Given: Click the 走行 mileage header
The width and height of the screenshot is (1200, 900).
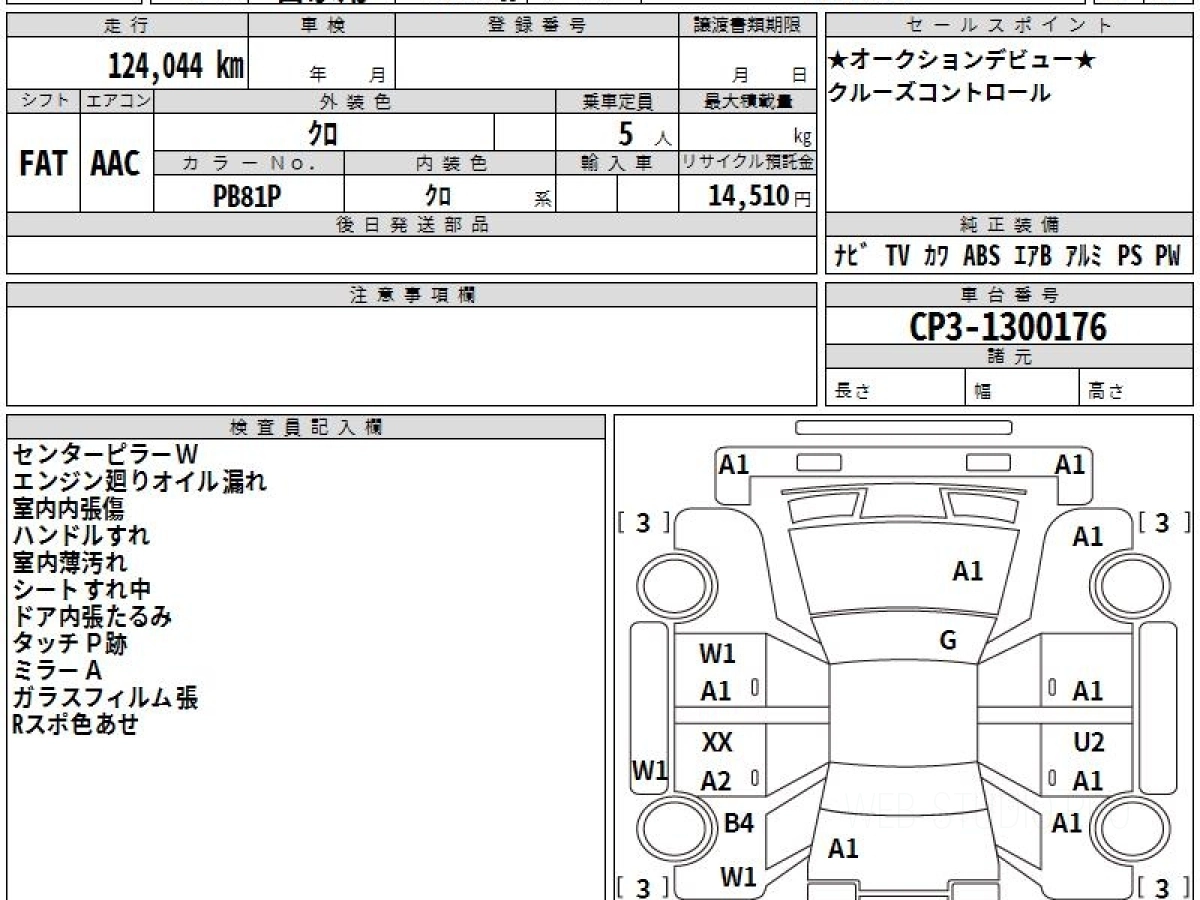Looking at the screenshot, I should pos(127,26).
